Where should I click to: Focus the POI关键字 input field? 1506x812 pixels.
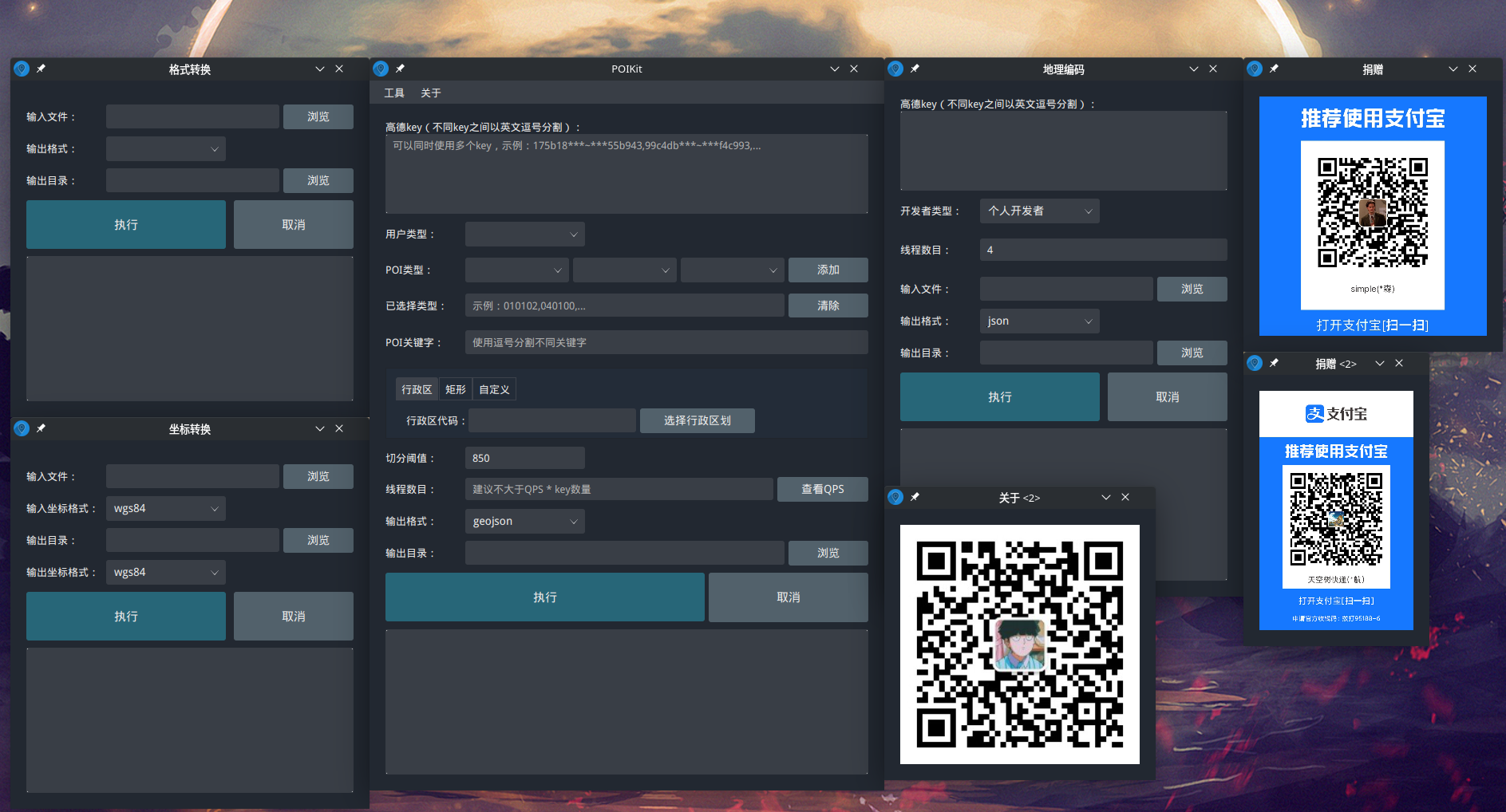pyautogui.click(x=666, y=342)
